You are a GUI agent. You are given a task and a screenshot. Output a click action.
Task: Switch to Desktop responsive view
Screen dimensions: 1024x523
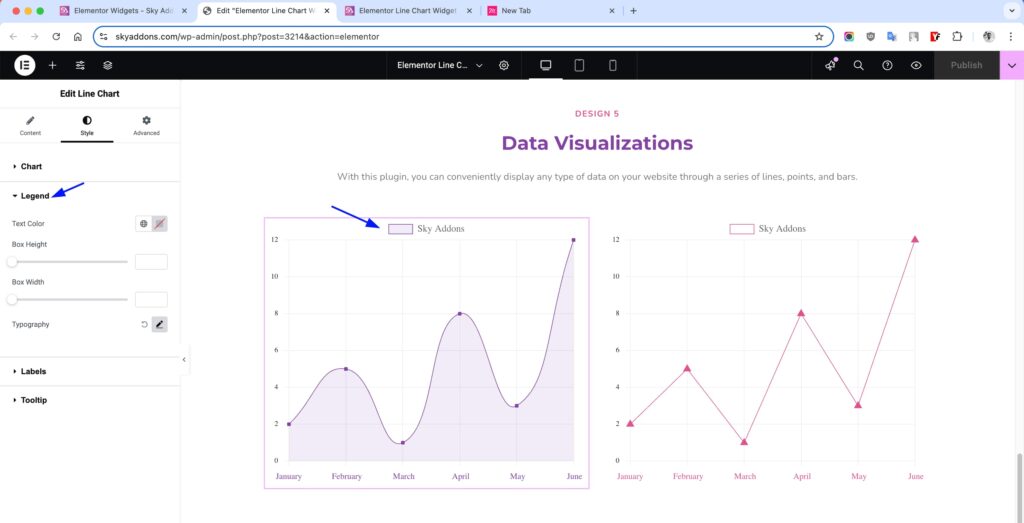click(x=545, y=65)
